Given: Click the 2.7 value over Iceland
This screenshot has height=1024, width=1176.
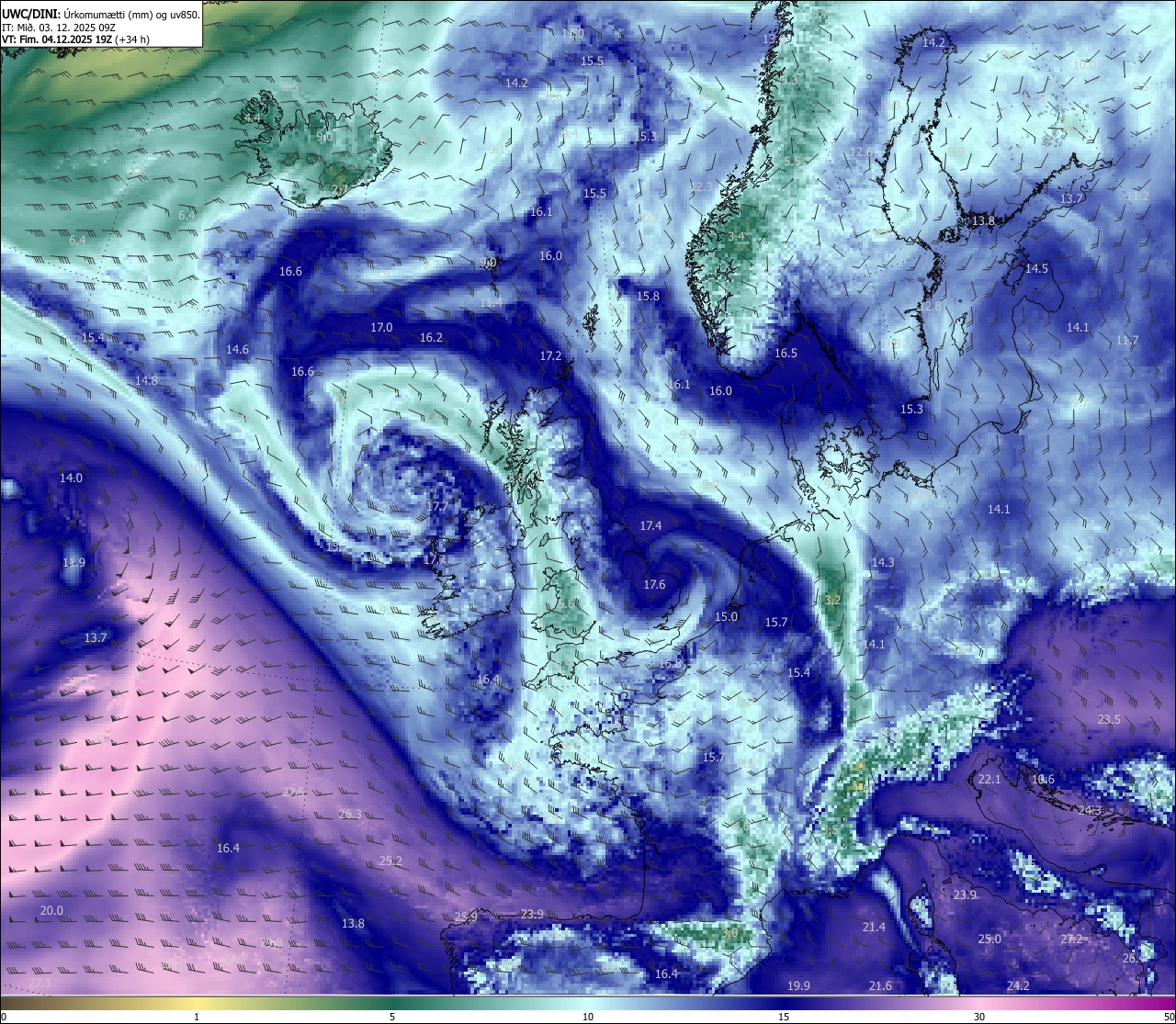Looking at the screenshot, I should tap(340, 189).
